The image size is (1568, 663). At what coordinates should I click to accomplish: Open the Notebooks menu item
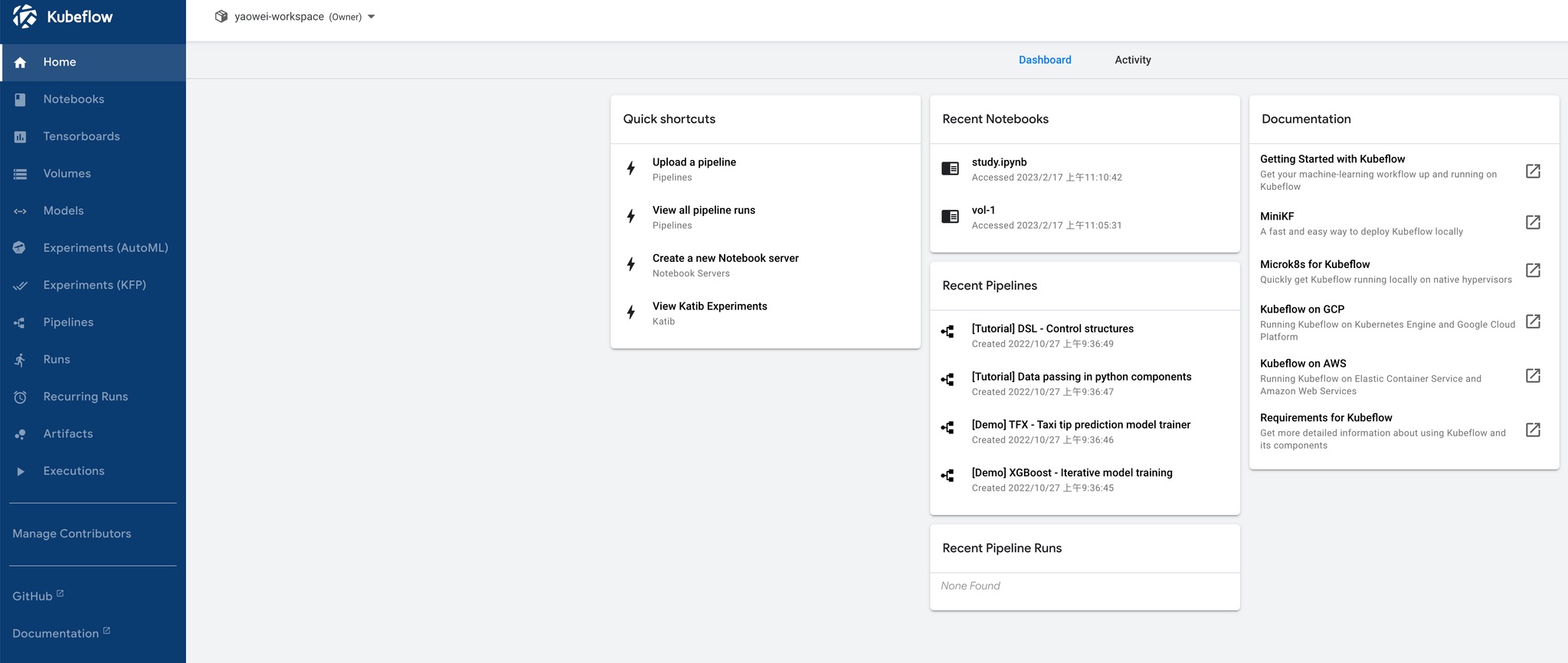coord(93,100)
